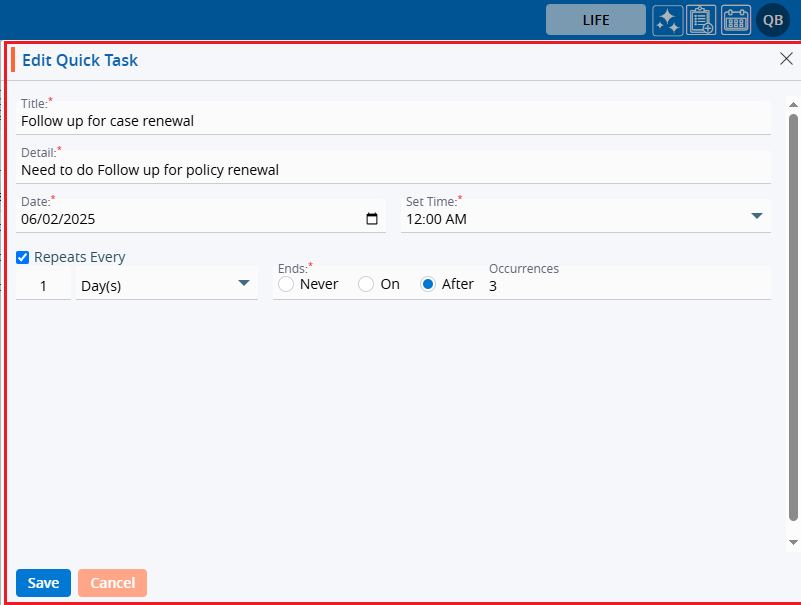Image resolution: width=801 pixels, height=605 pixels.
Task: Click scrollbar down arrow
Action: (793, 541)
